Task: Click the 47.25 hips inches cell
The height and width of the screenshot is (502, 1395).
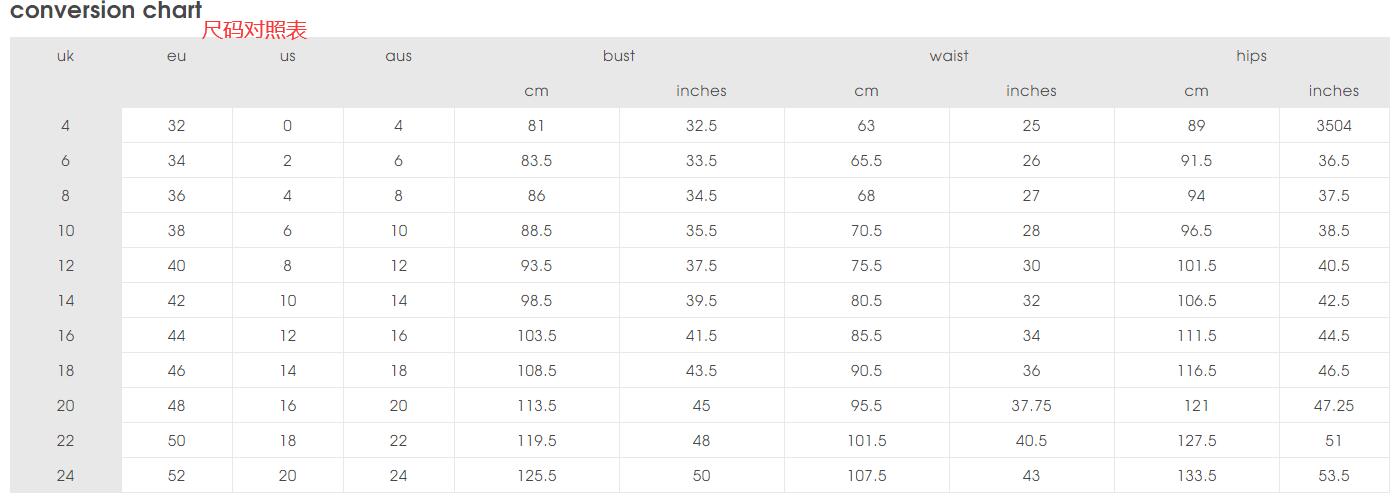Action: click(1333, 406)
